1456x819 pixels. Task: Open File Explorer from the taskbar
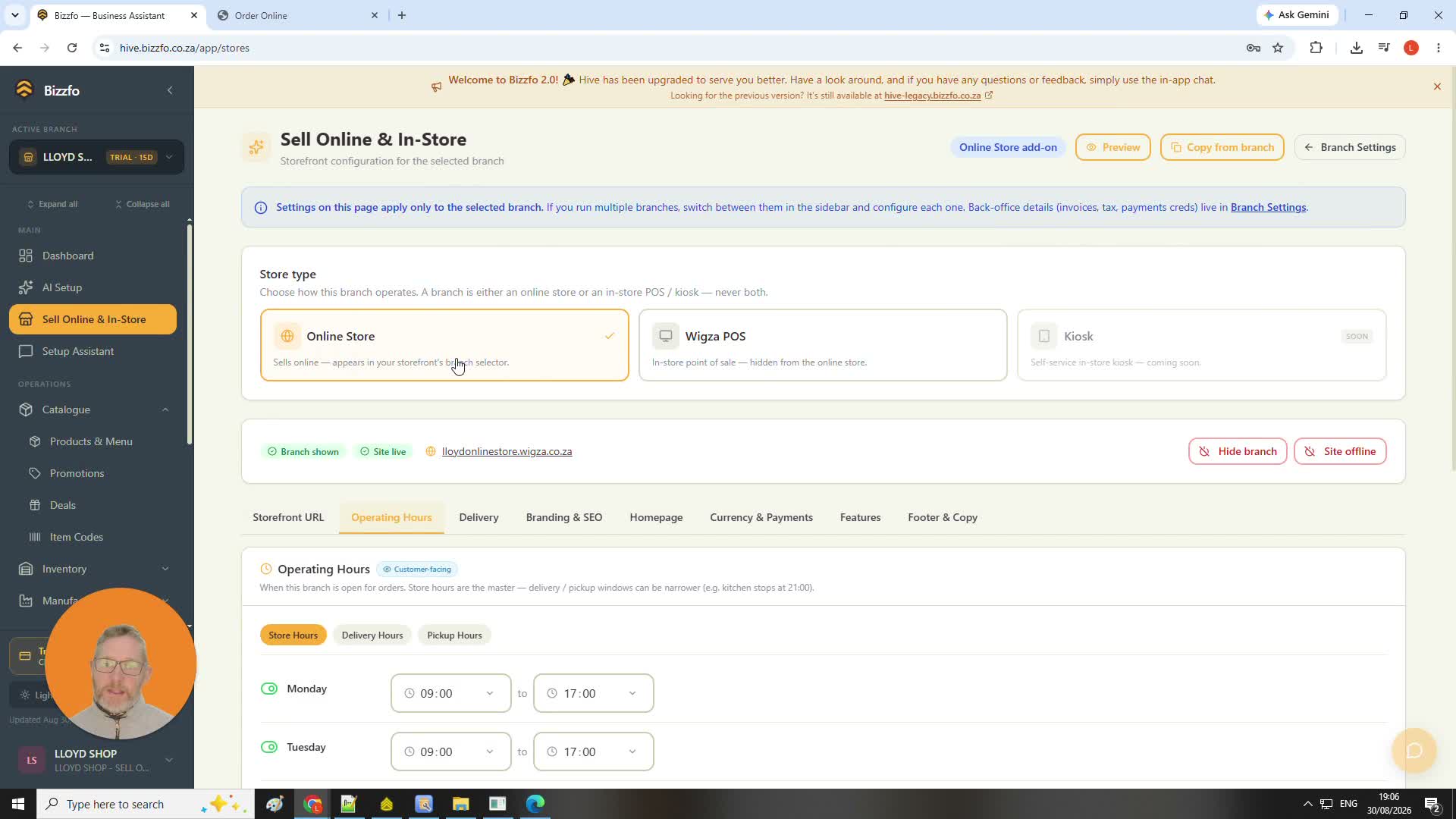click(x=460, y=804)
